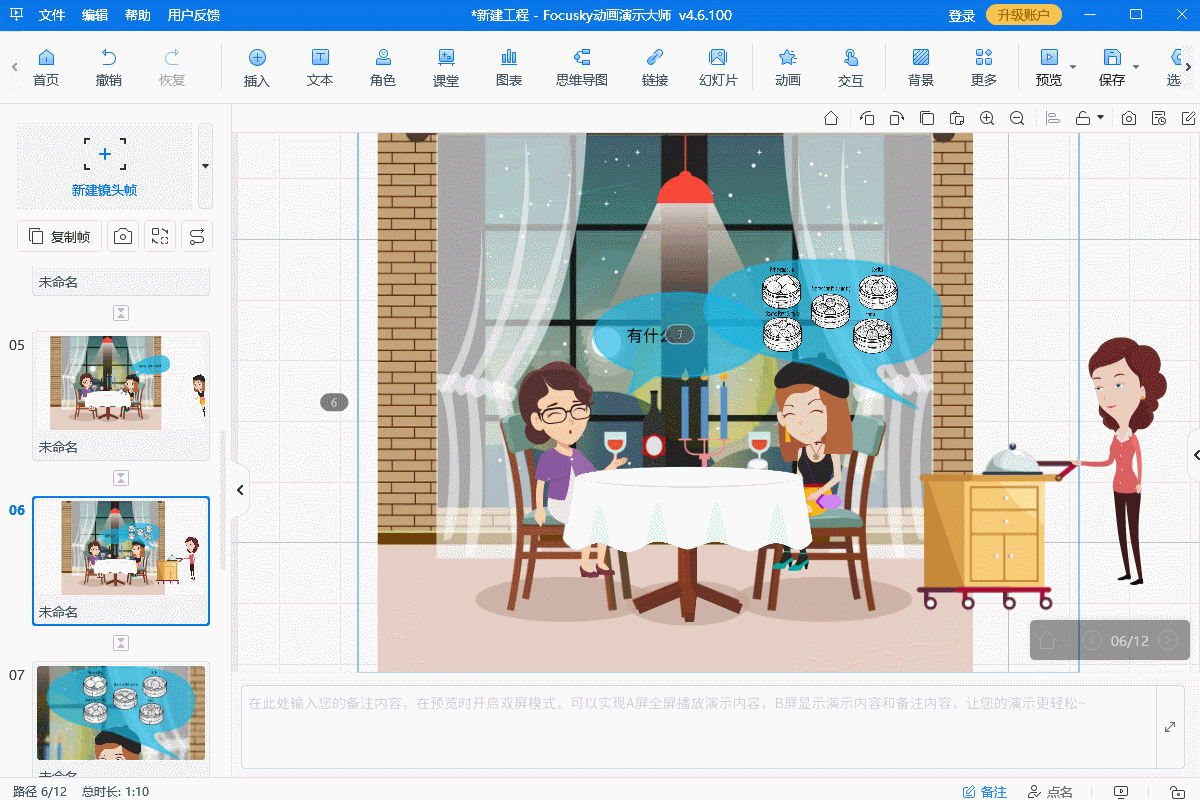Click the zoom in magnifier icon

pos(987,118)
